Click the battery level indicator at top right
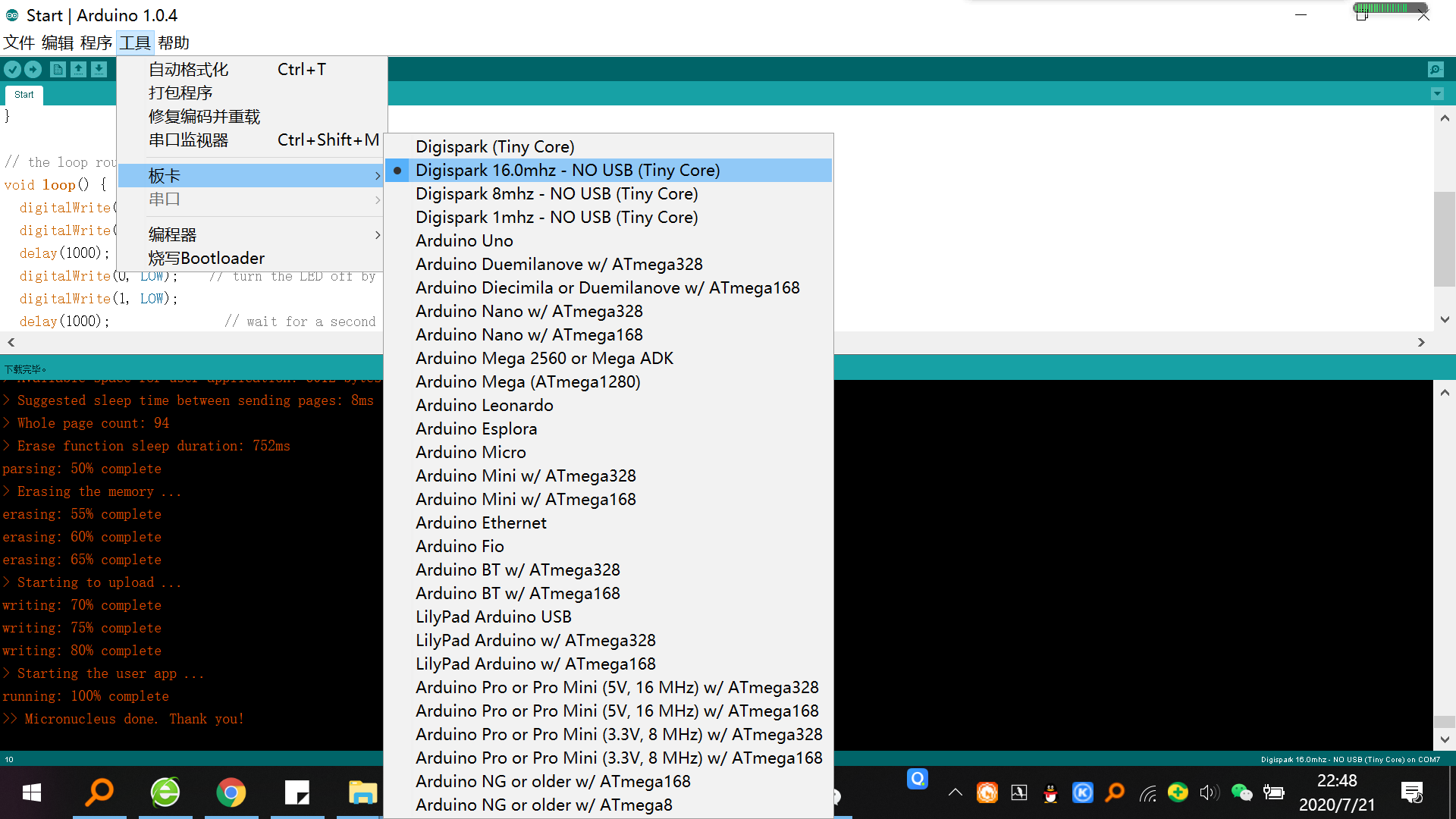The height and width of the screenshot is (819, 1456). click(x=1390, y=10)
